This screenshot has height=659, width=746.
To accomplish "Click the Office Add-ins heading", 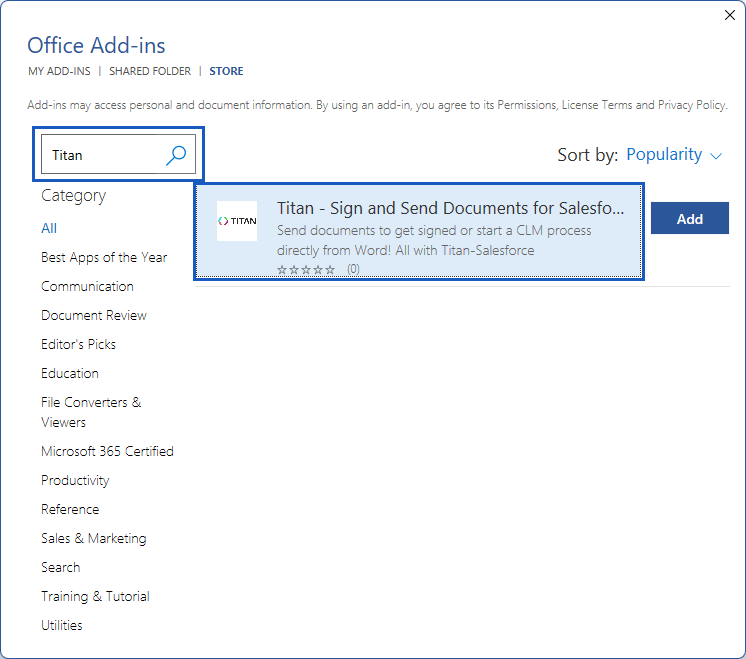I will point(96,46).
